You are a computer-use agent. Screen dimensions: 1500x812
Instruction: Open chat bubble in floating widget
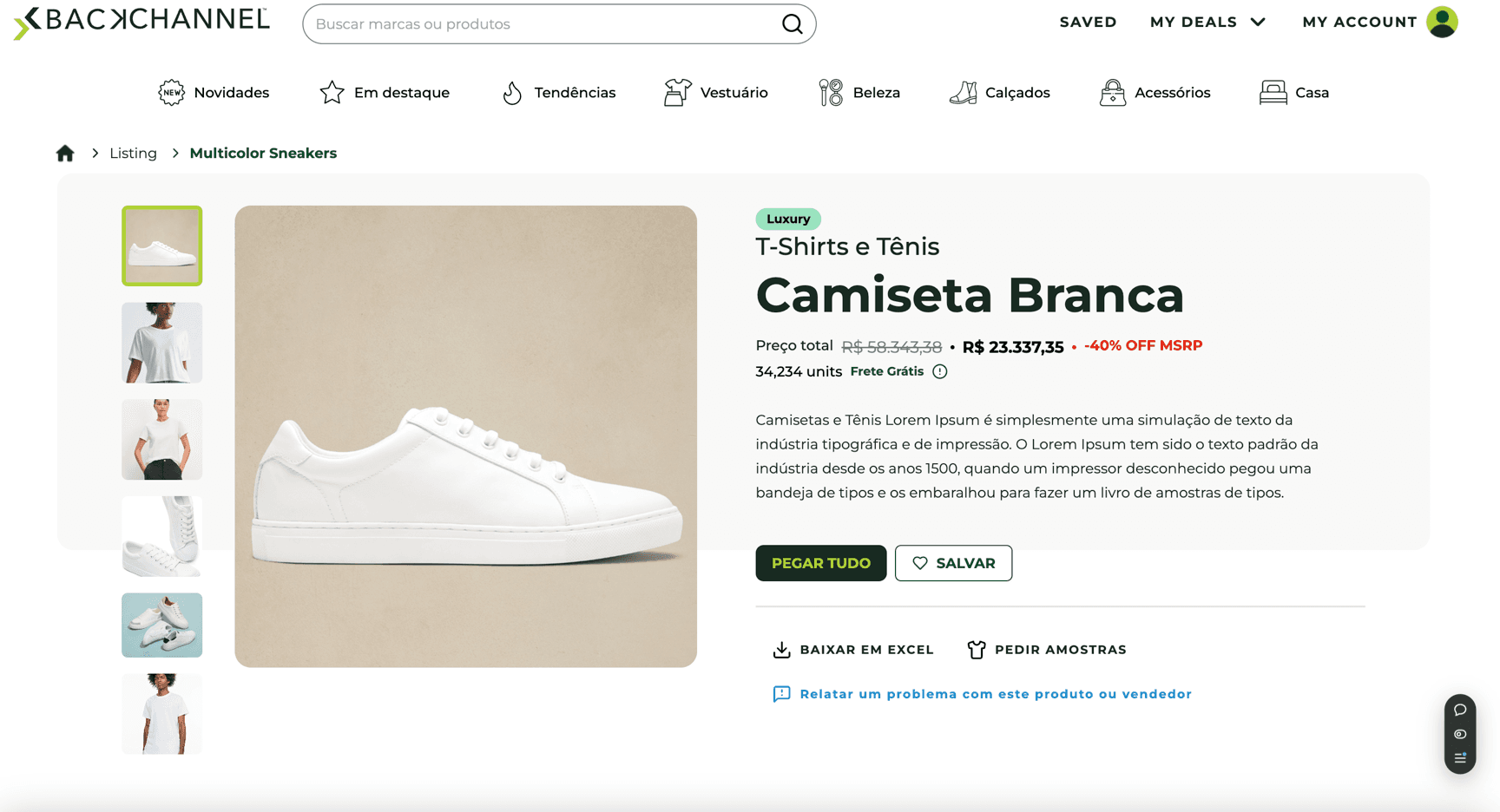1460,710
